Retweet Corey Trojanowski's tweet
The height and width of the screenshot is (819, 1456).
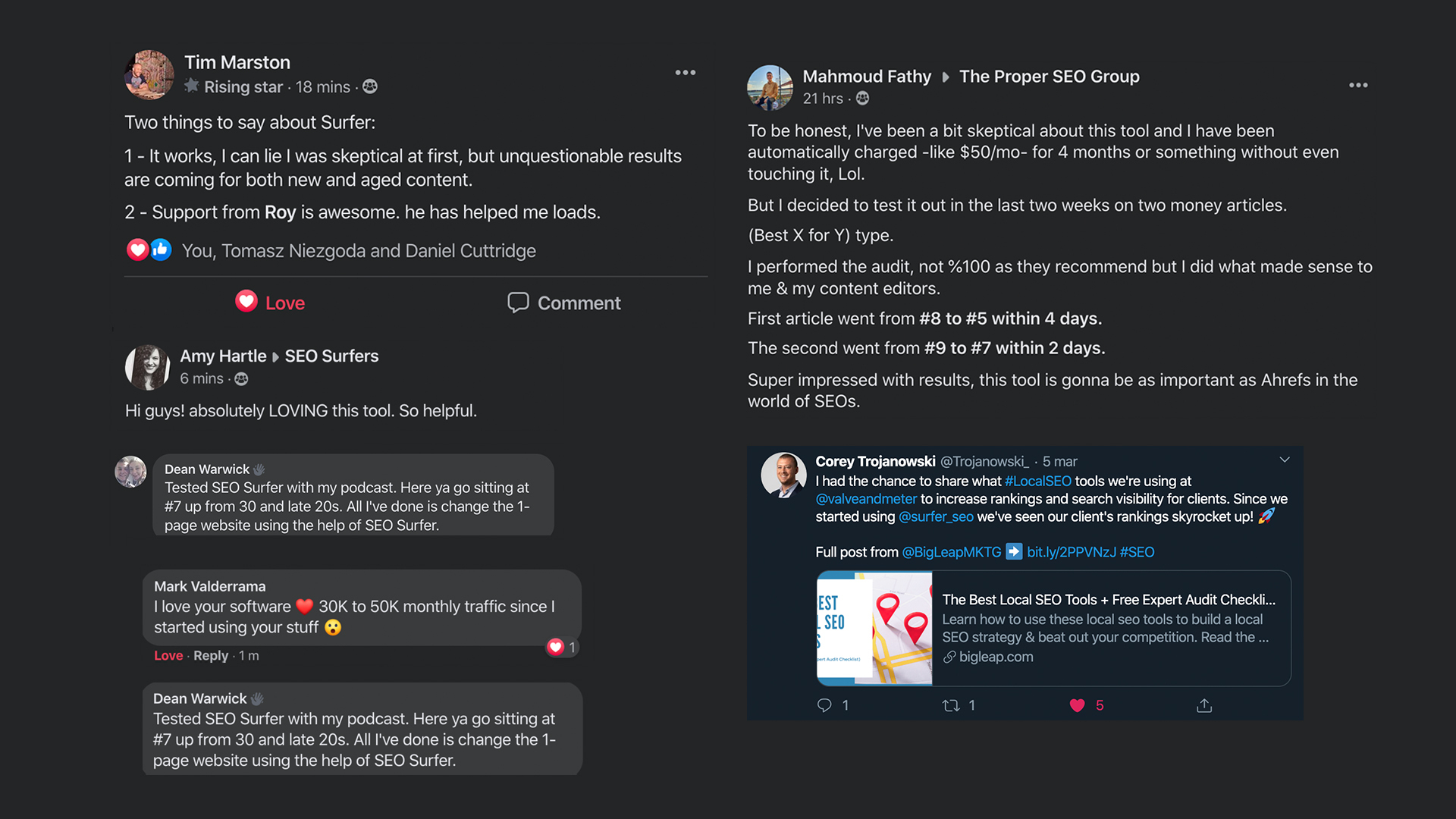[951, 705]
